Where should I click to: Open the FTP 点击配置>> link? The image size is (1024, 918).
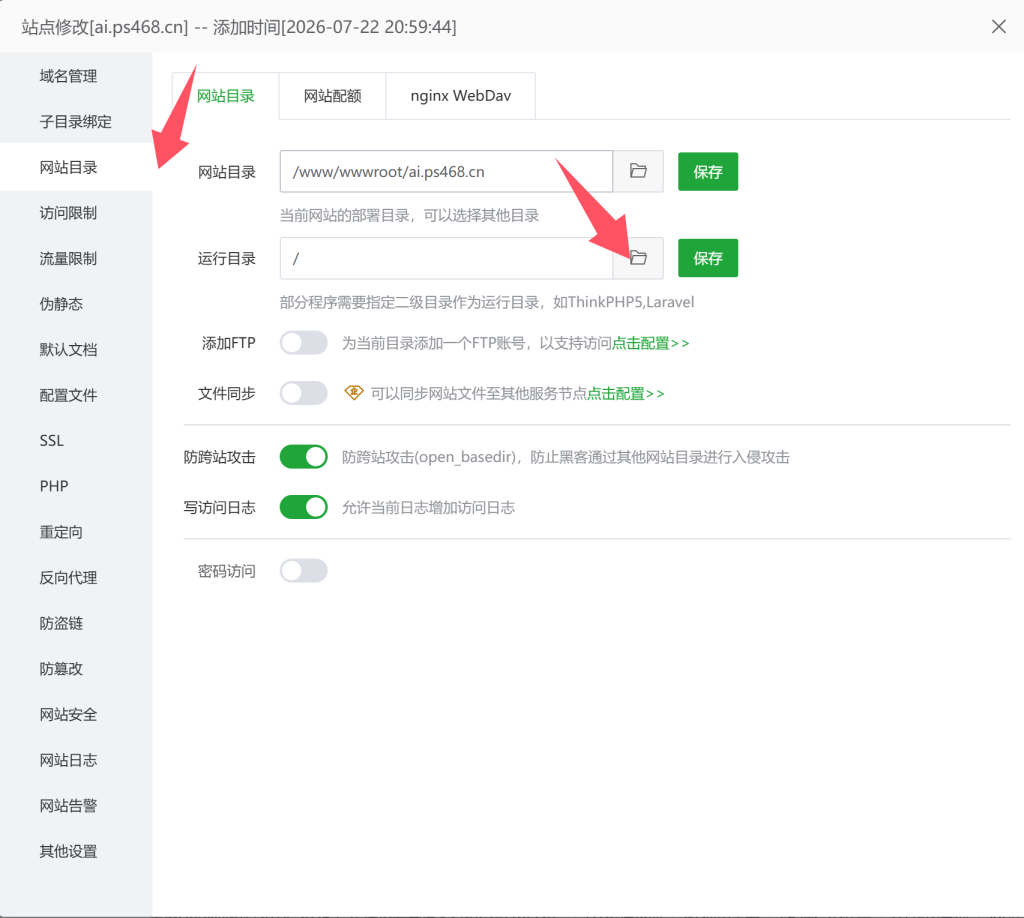[x=650, y=343]
